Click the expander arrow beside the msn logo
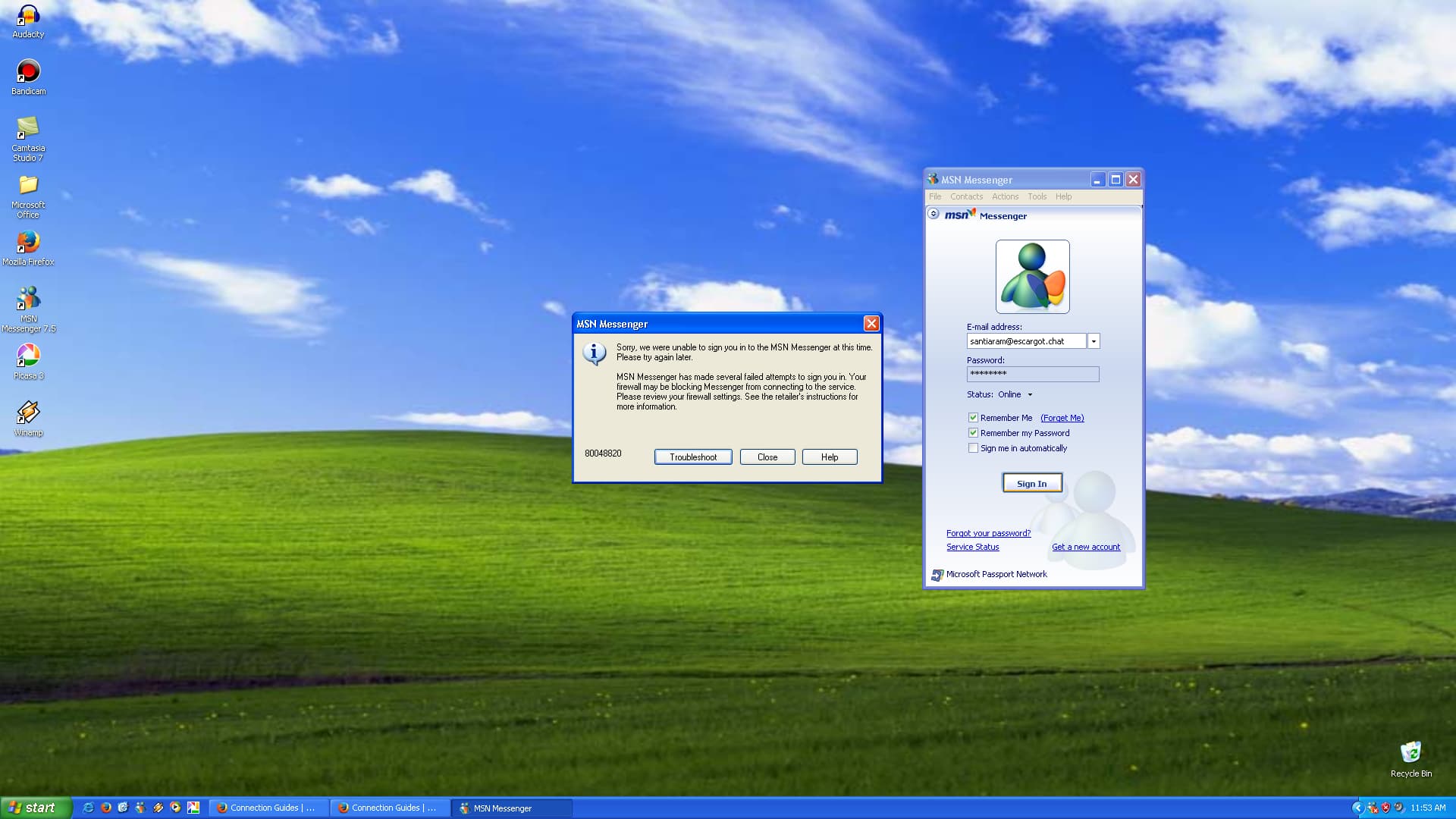The width and height of the screenshot is (1456, 819). (x=934, y=214)
